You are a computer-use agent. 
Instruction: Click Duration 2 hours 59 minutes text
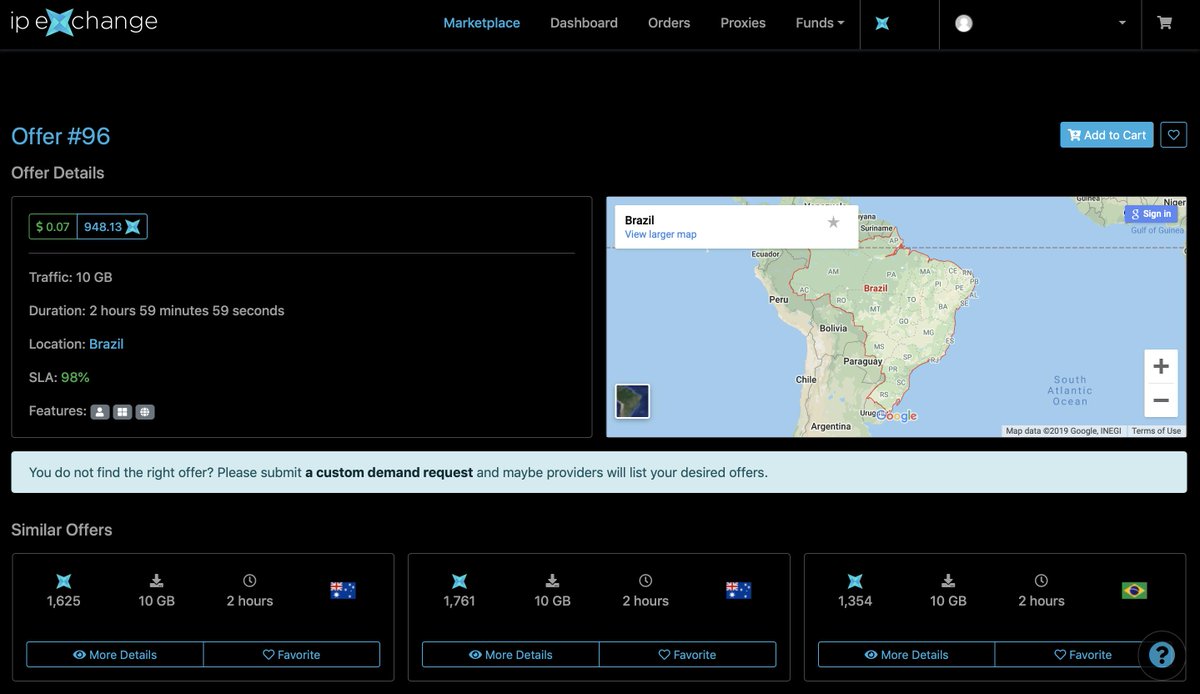point(157,311)
